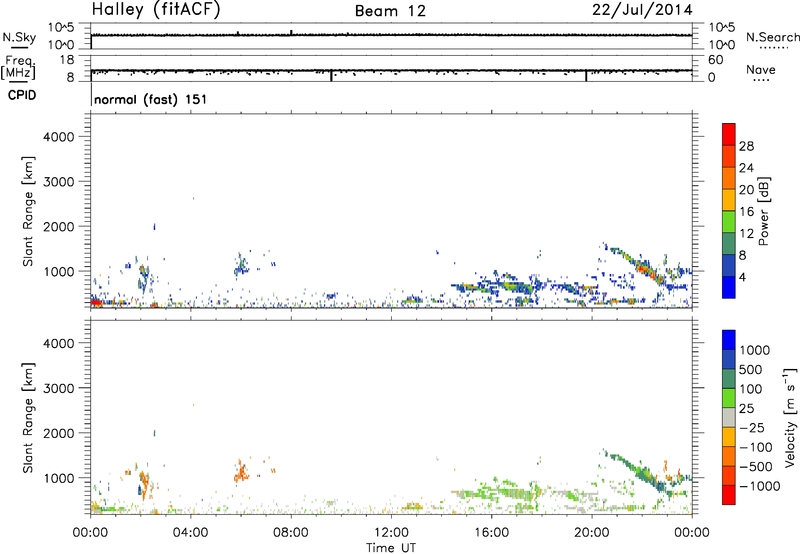This screenshot has height=554, width=800.
Task: Click the light green Velocity colorbar segment near 100
Action: (x=729, y=398)
